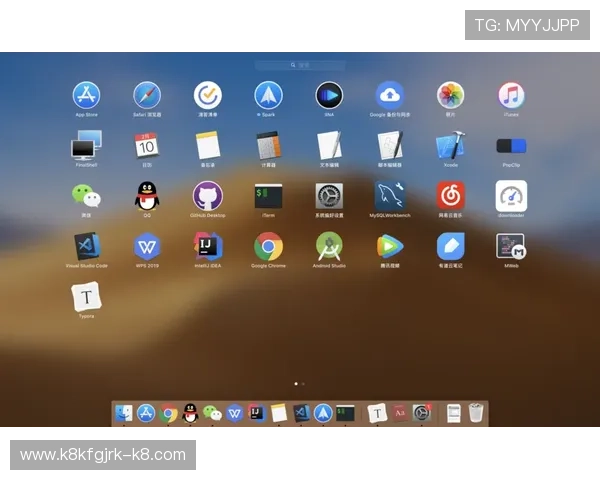Open Typora in the Launchpad grid

(x=86, y=296)
